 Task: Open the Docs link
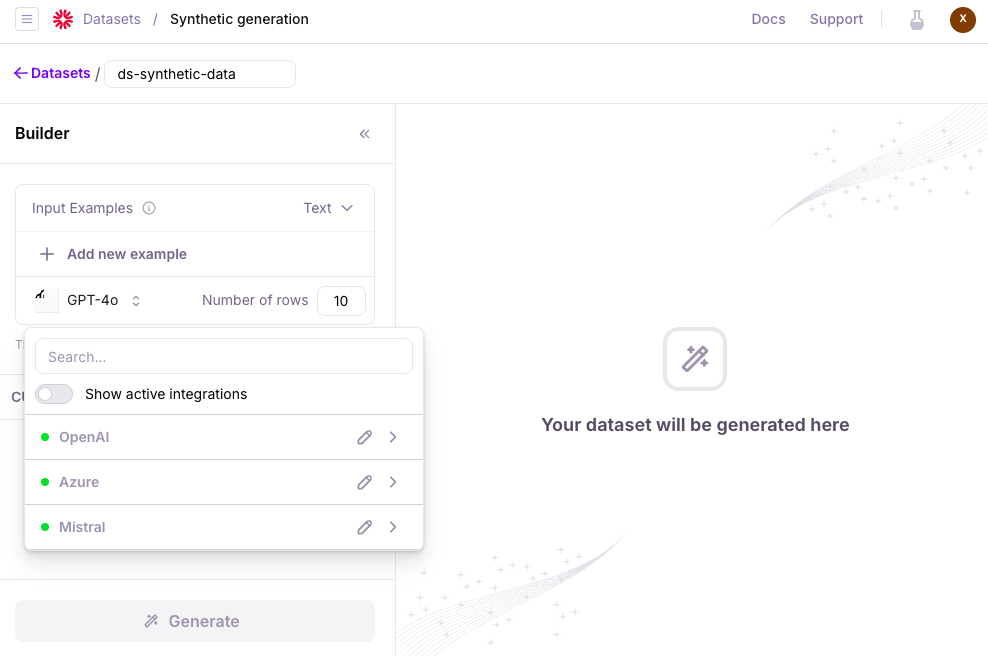768,19
